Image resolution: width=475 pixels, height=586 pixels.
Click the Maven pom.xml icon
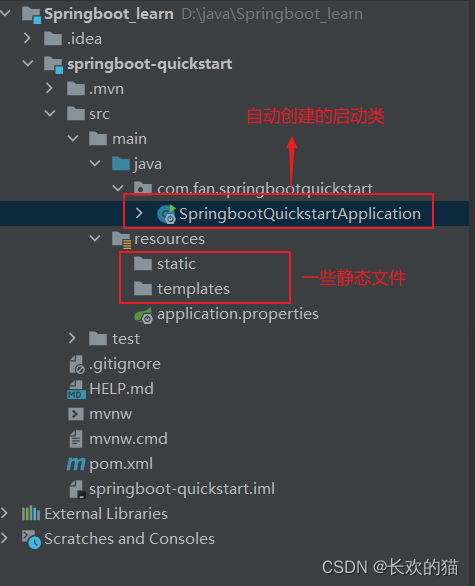tap(76, 464)
